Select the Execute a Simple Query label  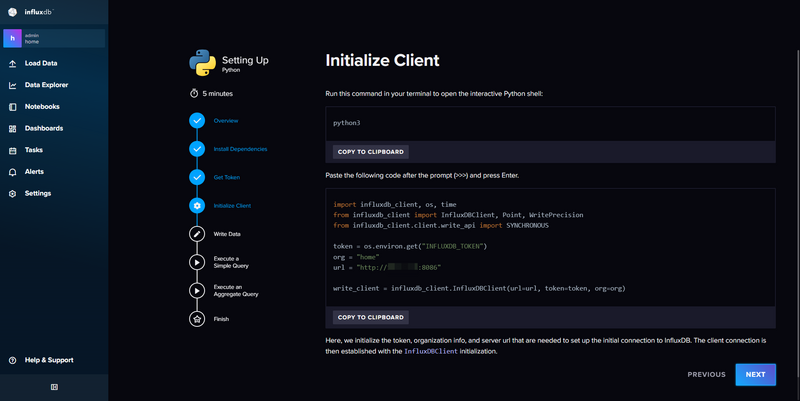pos(231,262)
